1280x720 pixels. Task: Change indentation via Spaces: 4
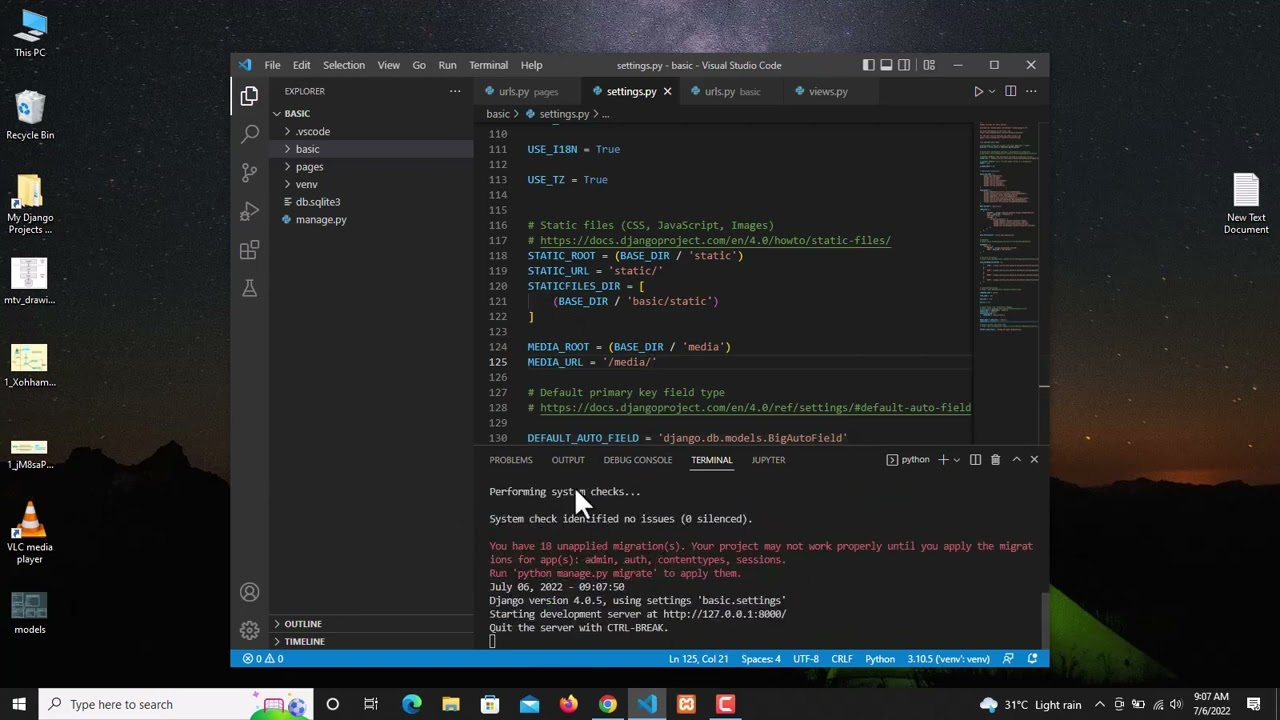761,659
